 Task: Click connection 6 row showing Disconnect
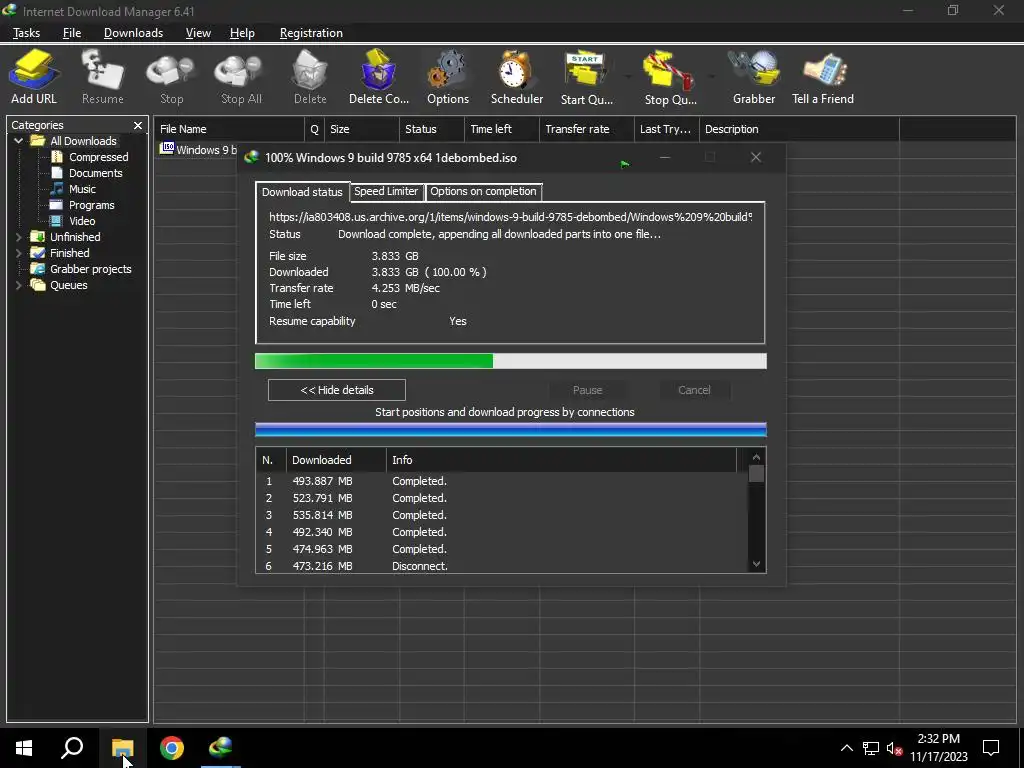[x=502, y=566]
